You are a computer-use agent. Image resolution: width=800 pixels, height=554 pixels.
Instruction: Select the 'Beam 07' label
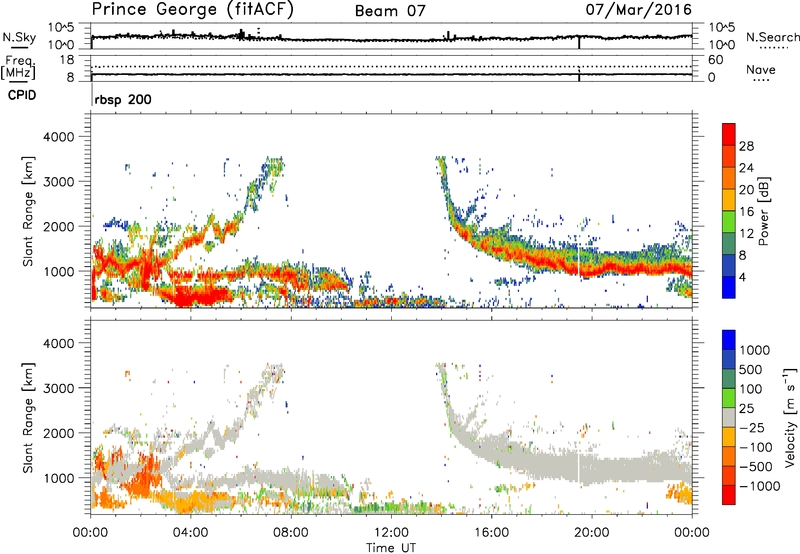[390, 11]
